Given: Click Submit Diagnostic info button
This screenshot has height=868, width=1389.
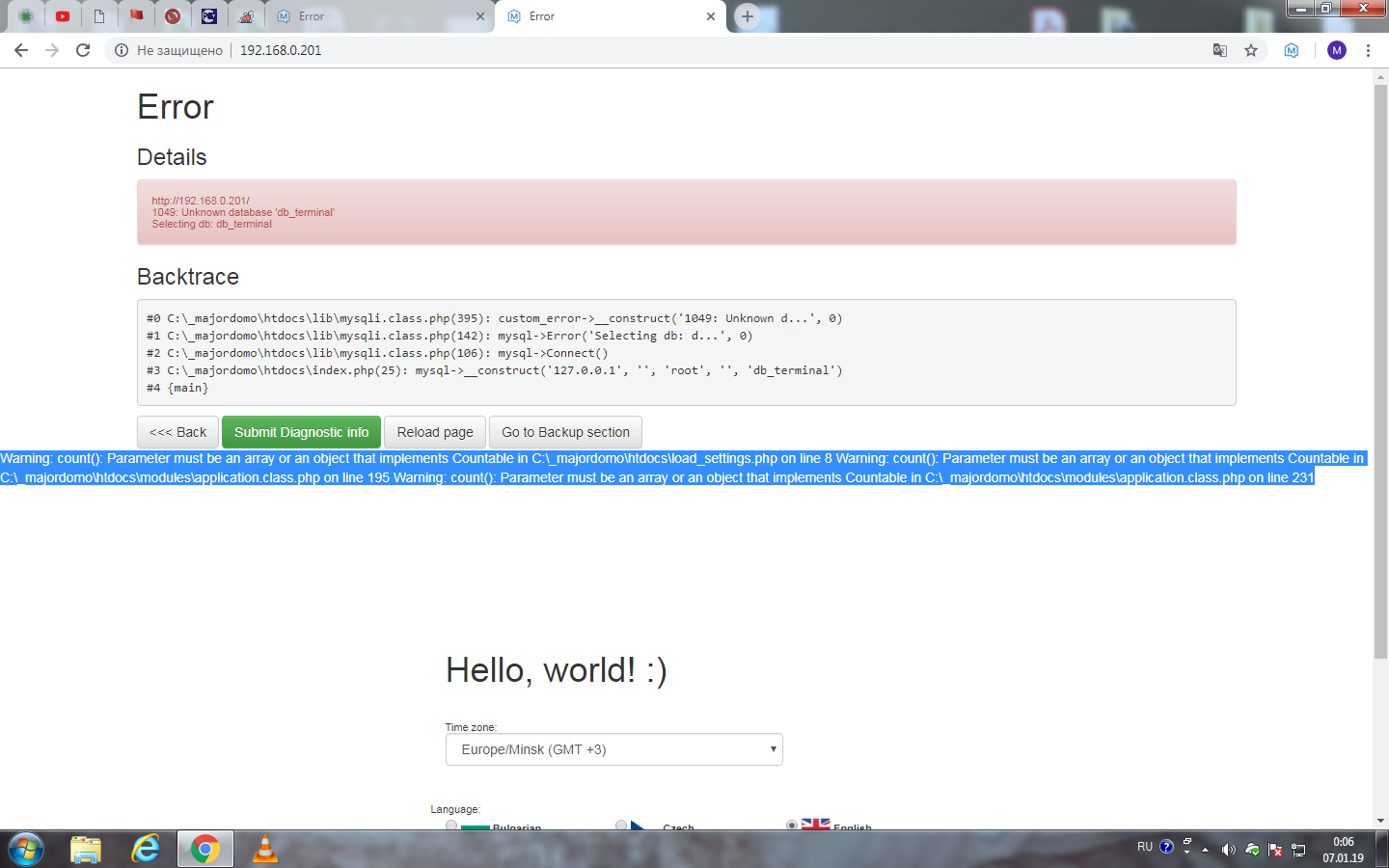Looking at the screenshot, I should 301,432.
